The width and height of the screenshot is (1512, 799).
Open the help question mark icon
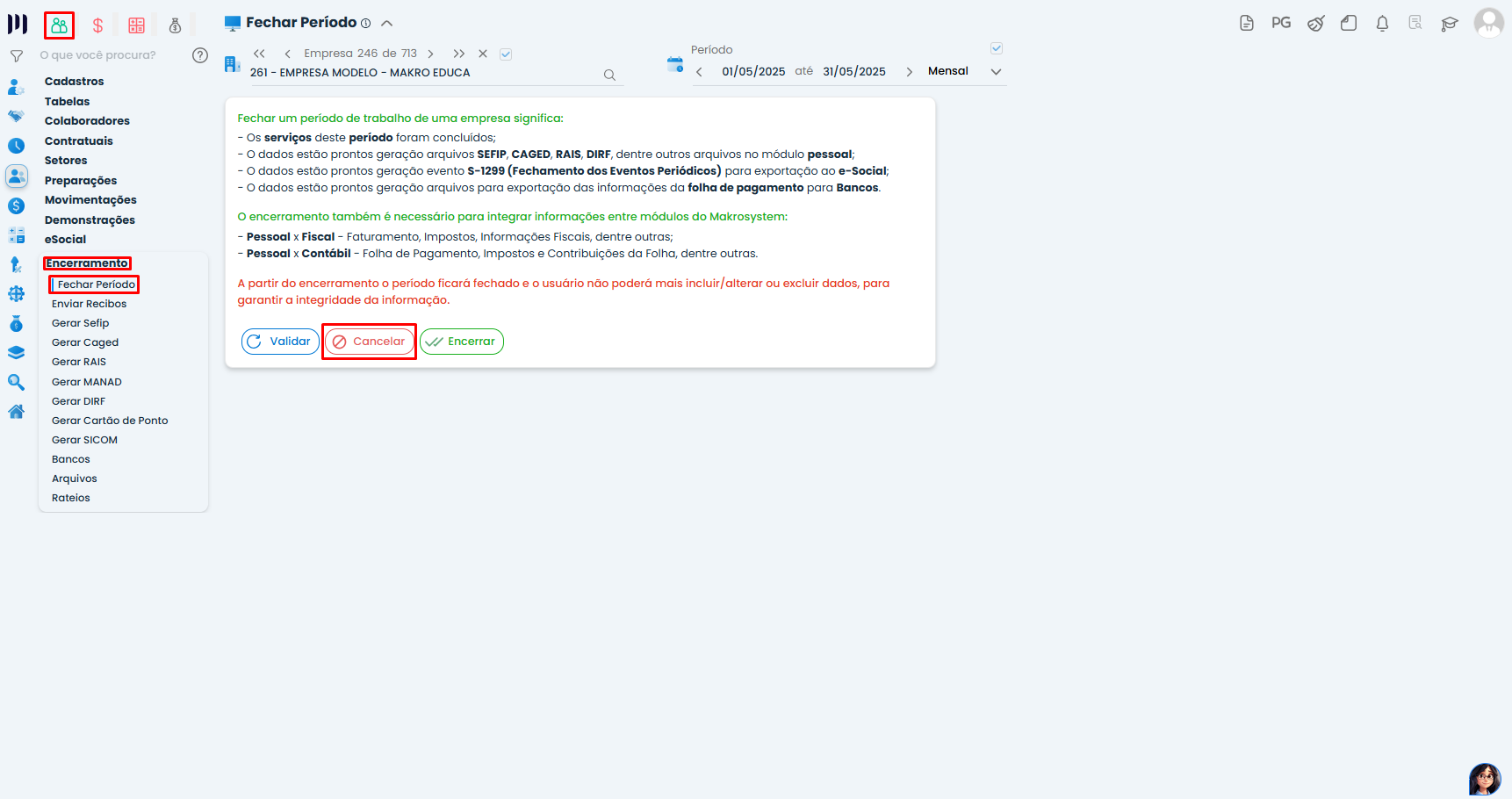pos(200,55)
